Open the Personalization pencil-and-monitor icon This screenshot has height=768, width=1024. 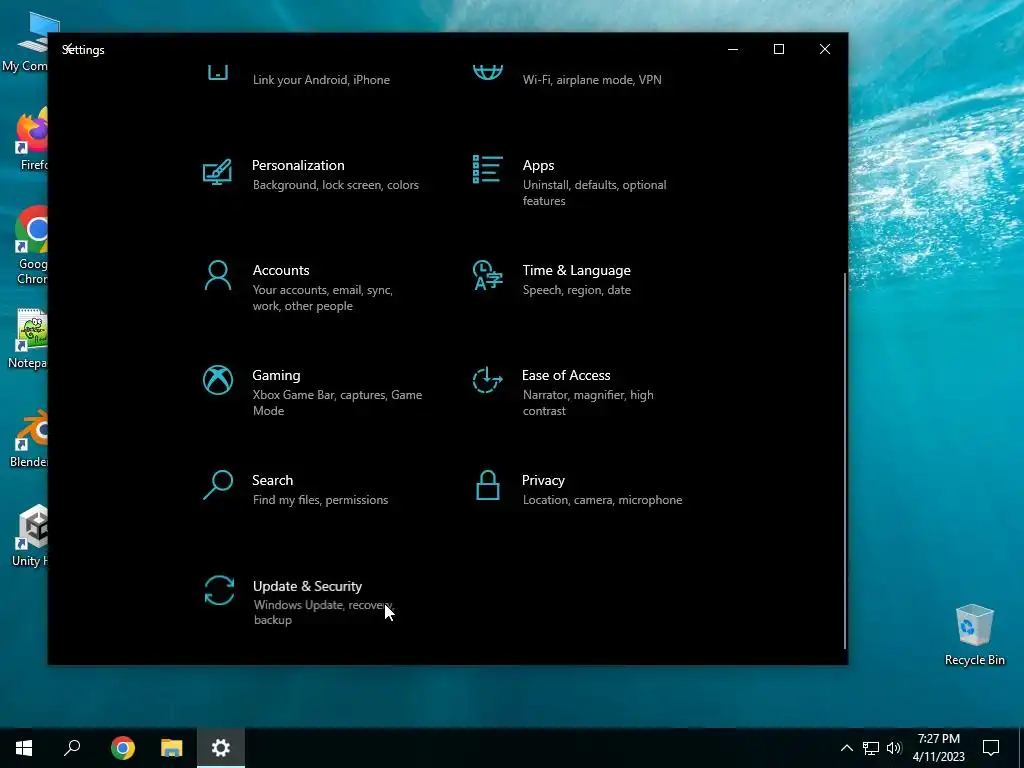click(217, 172)
